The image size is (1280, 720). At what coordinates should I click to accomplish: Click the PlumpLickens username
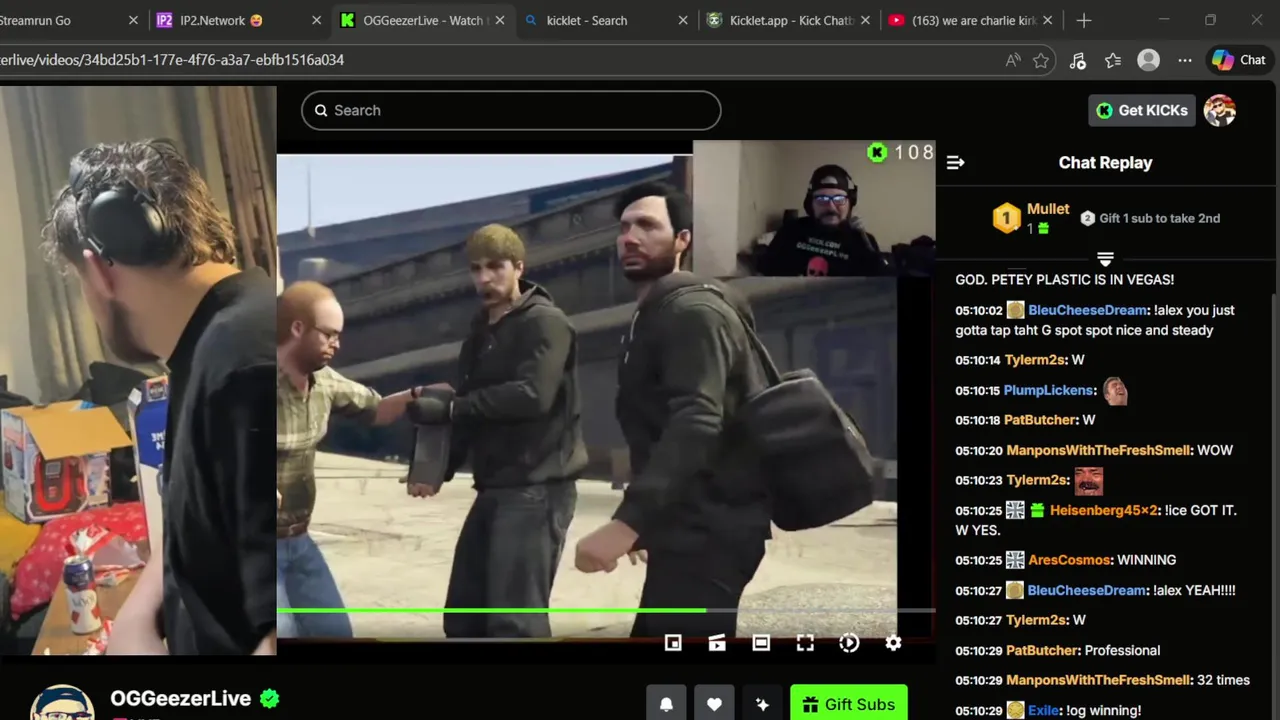coord(1049,390)
